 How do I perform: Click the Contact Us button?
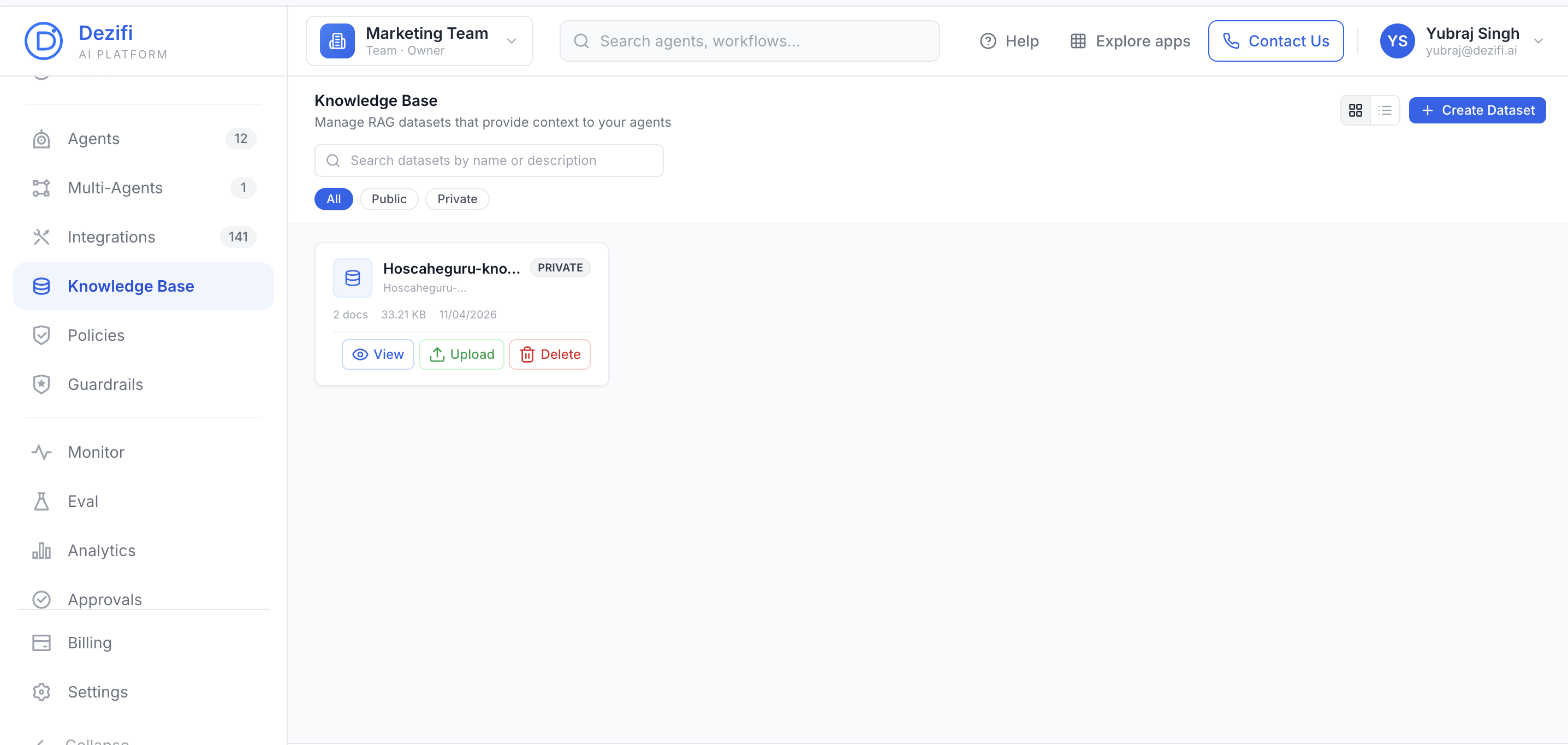click(1276, 41)
